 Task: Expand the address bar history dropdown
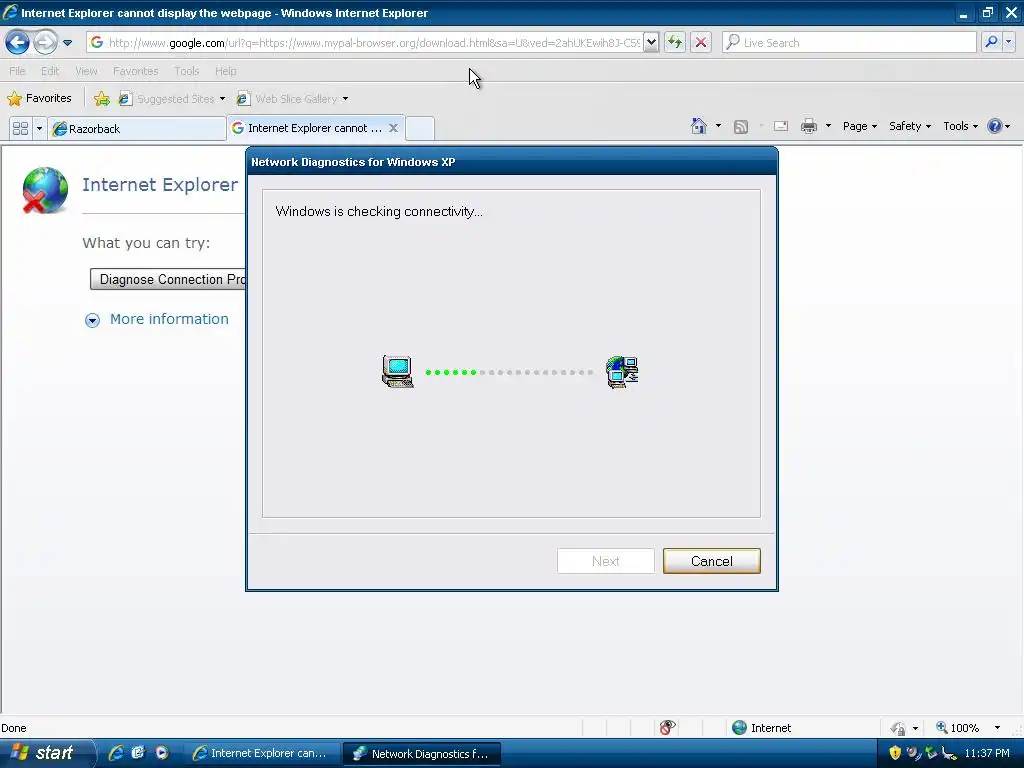pos(651,42)
